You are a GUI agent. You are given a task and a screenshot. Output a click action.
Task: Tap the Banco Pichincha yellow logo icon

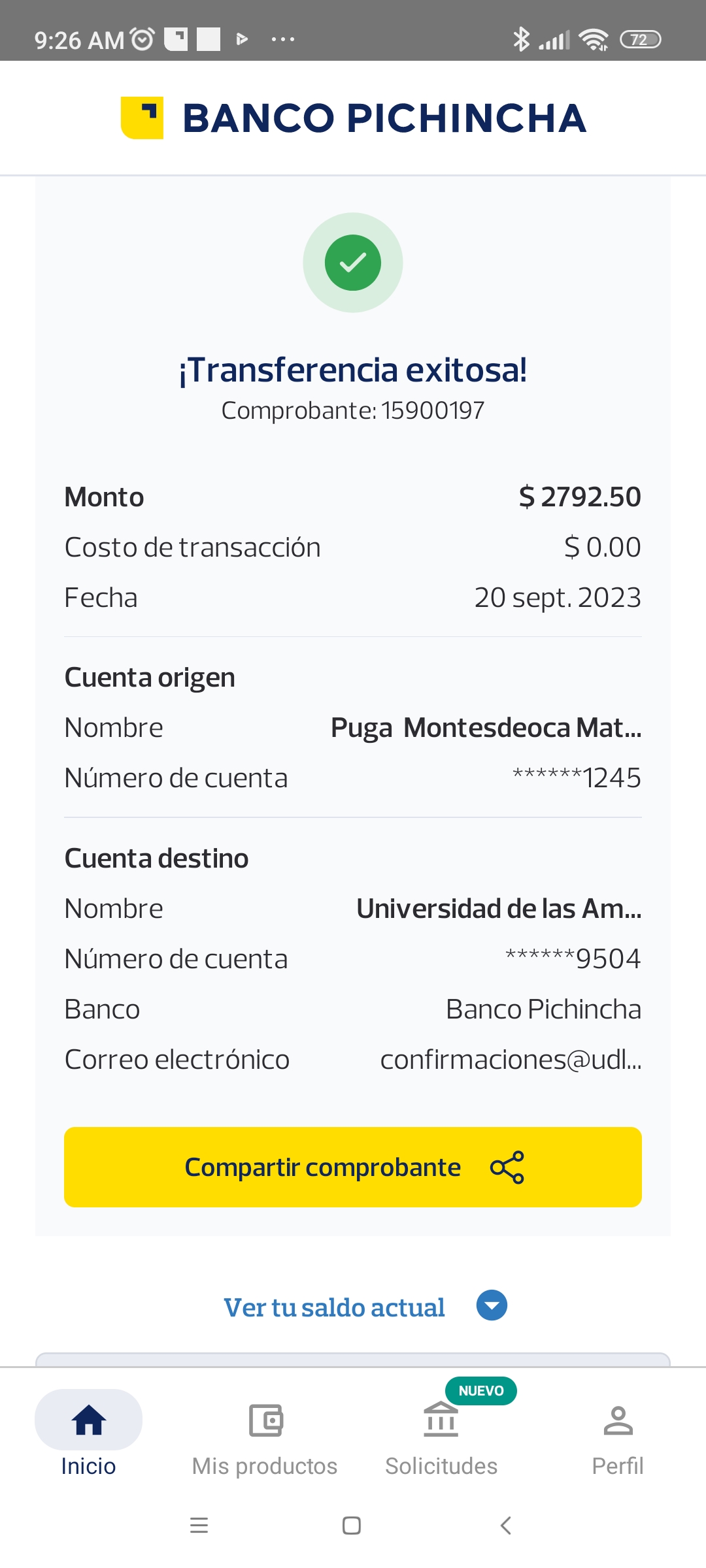(142, 118)
